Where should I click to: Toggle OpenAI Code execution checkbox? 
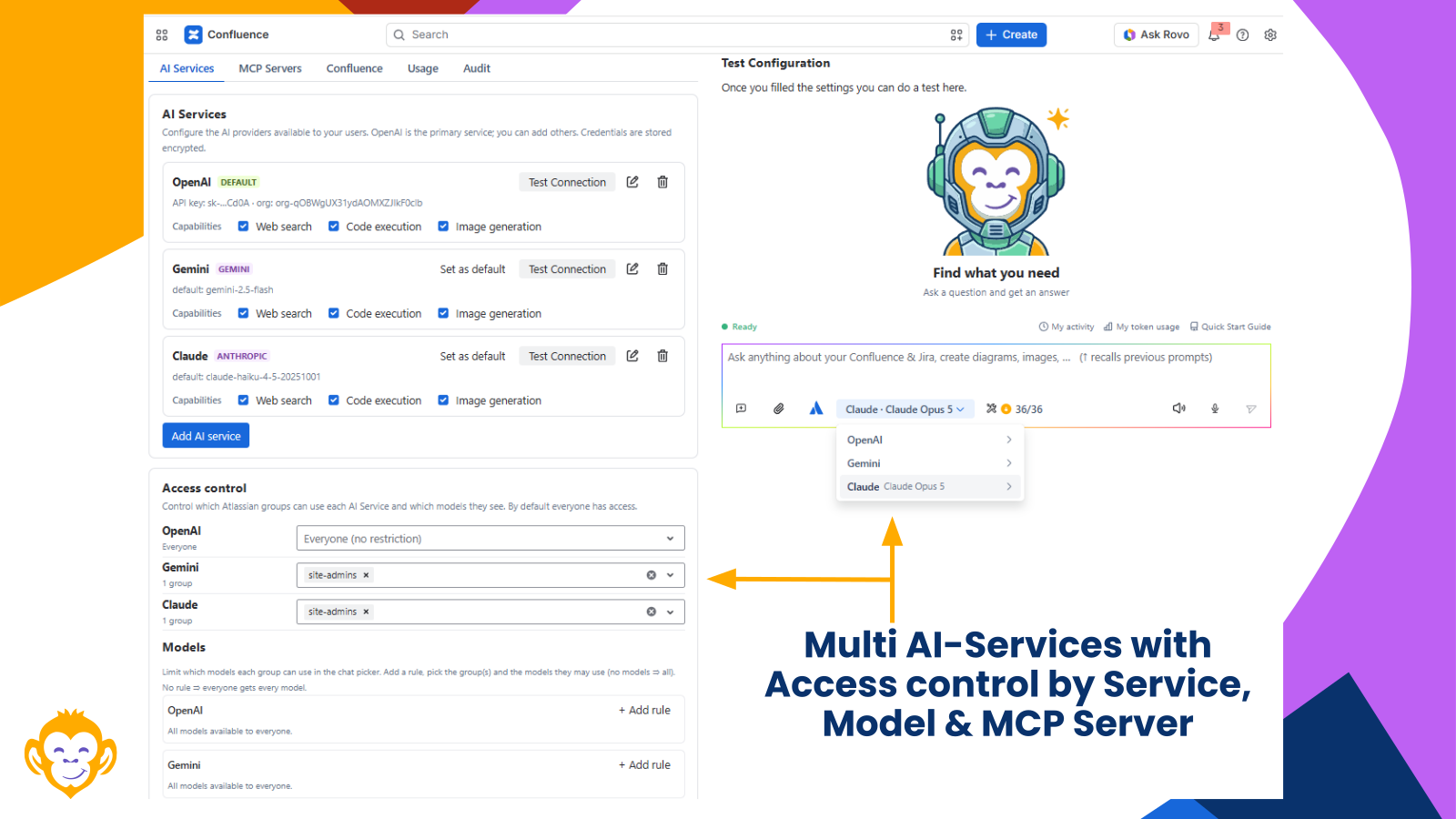(334, 227)
